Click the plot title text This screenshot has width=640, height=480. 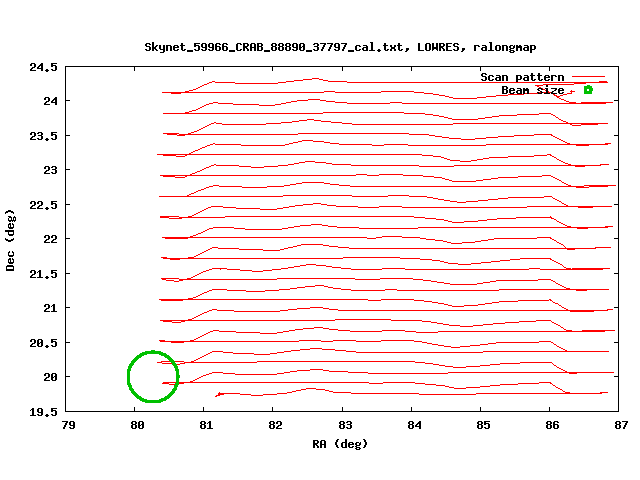340,47
